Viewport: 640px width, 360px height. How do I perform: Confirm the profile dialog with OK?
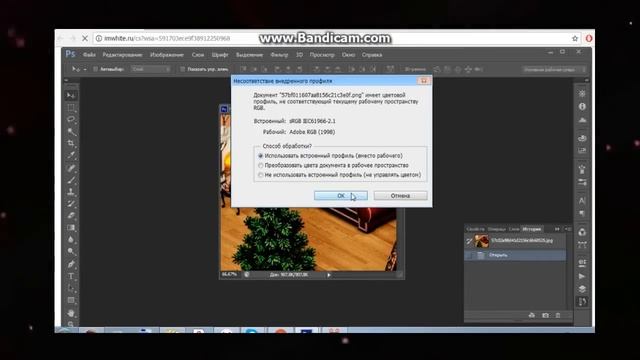pyautogui.click(x=341, y=196)
